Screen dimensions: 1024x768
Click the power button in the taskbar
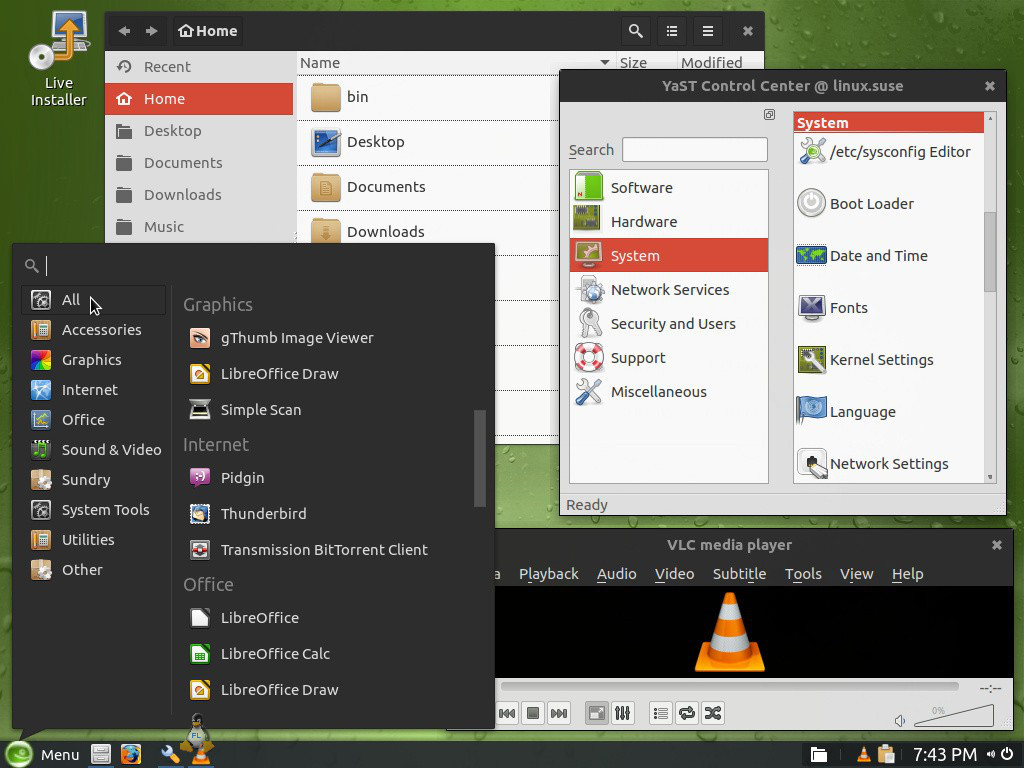click(1007, 755)
